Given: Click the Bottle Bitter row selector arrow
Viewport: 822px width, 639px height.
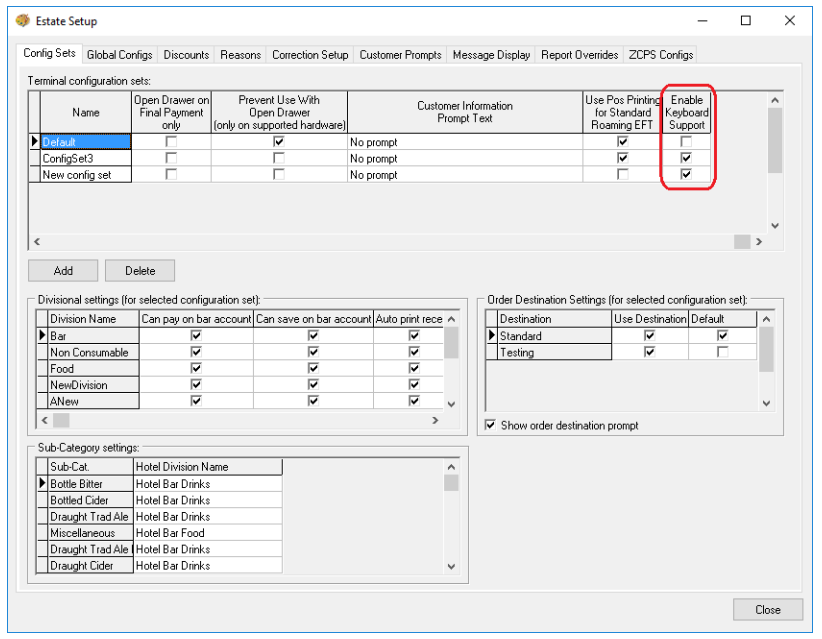Looking at the screenshot, I should click(x=42, y=483).
